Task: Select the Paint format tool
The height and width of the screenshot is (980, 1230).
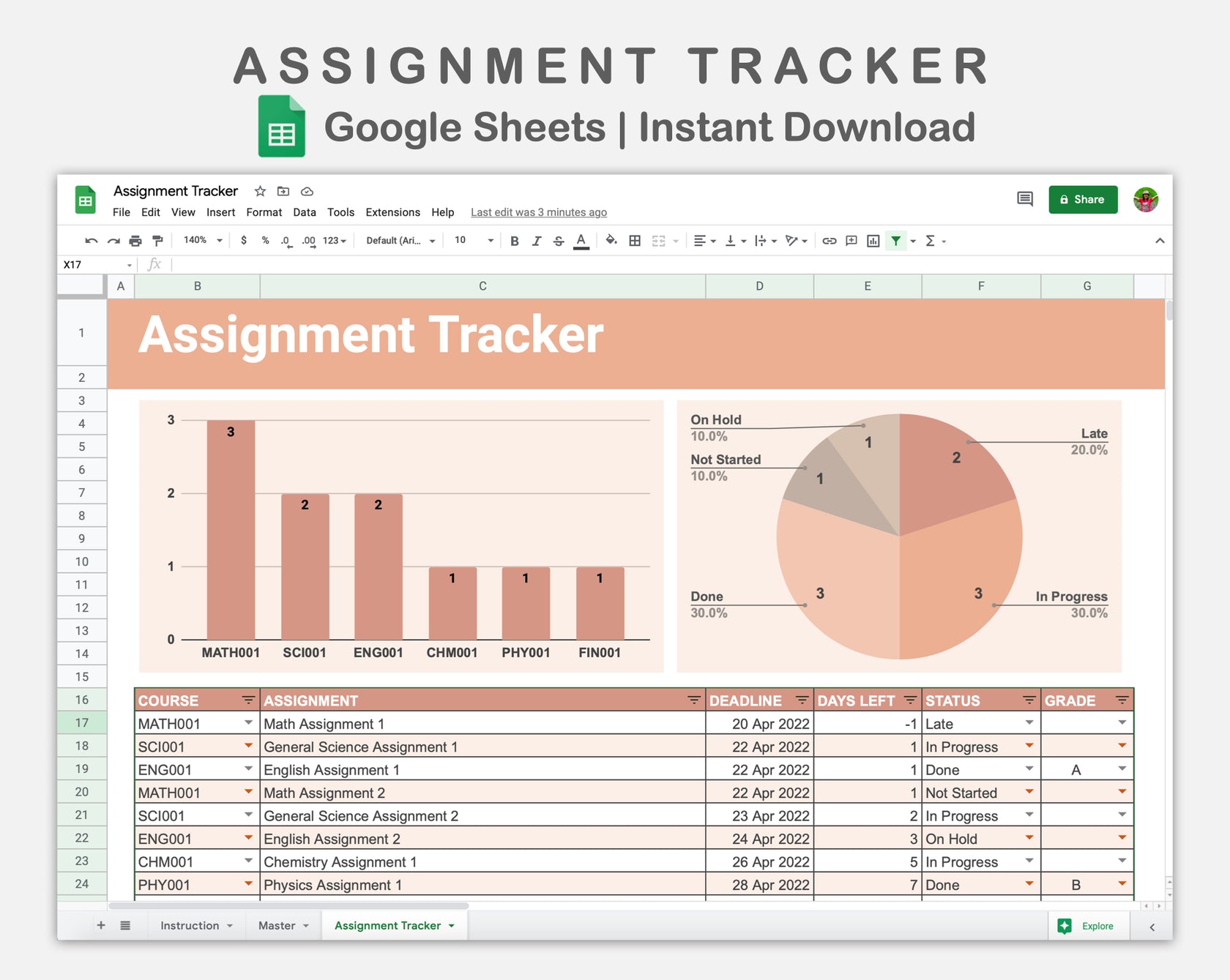Action: [x=157, y=240]
